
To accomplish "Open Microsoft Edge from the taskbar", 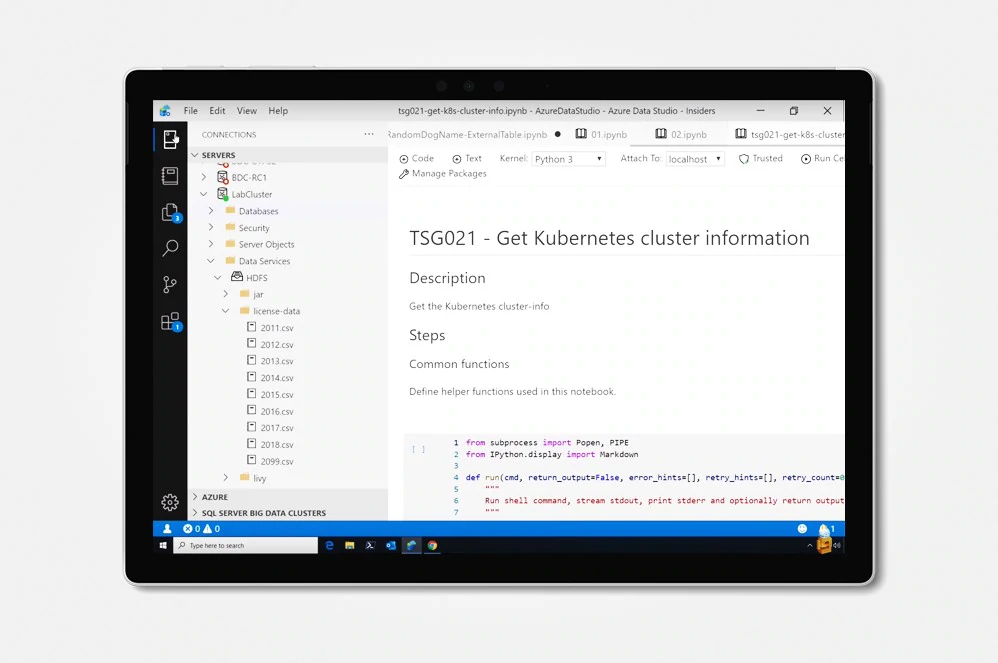I will tap(329, 545).
